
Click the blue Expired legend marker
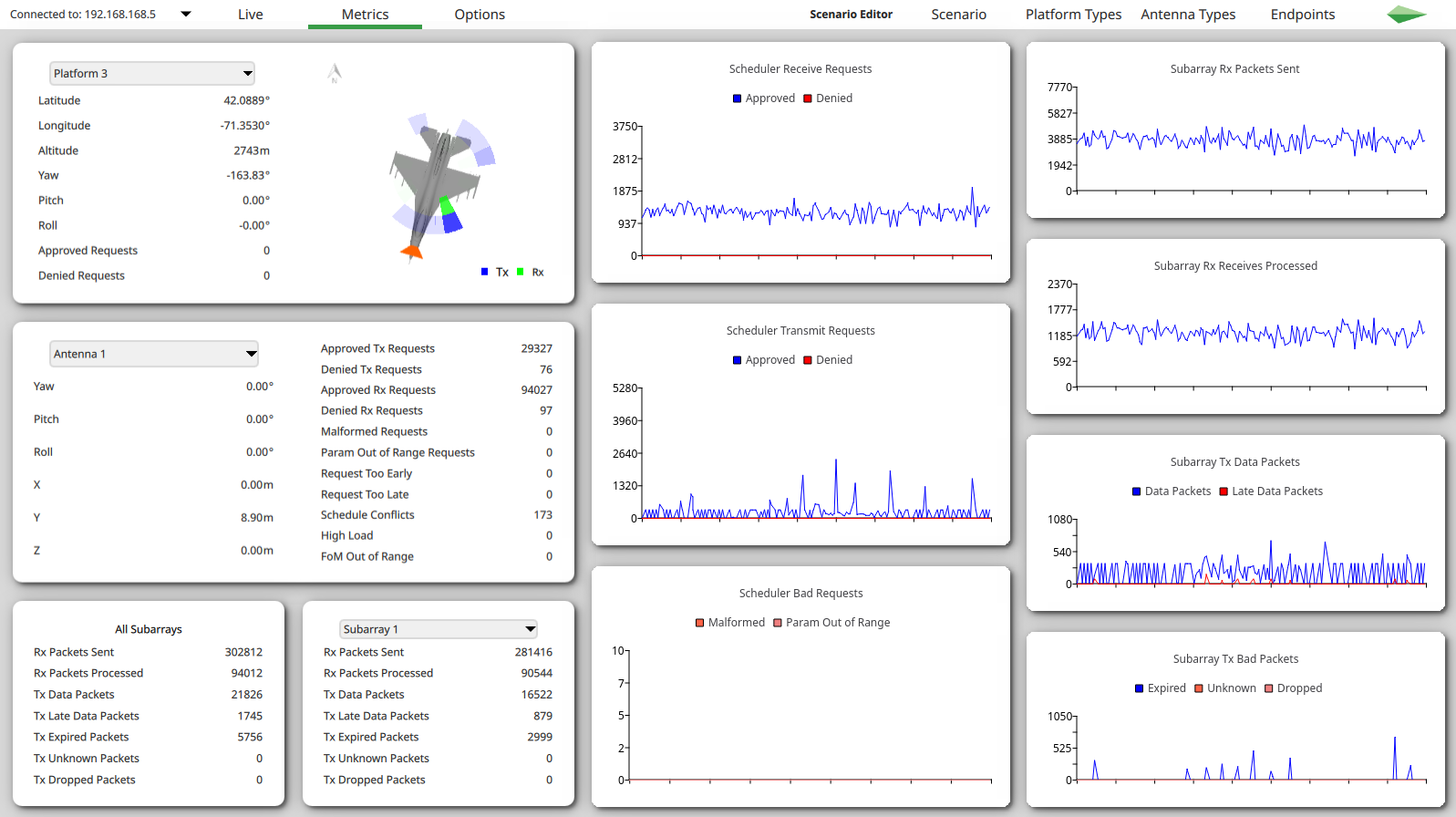tap(1139, 688)
